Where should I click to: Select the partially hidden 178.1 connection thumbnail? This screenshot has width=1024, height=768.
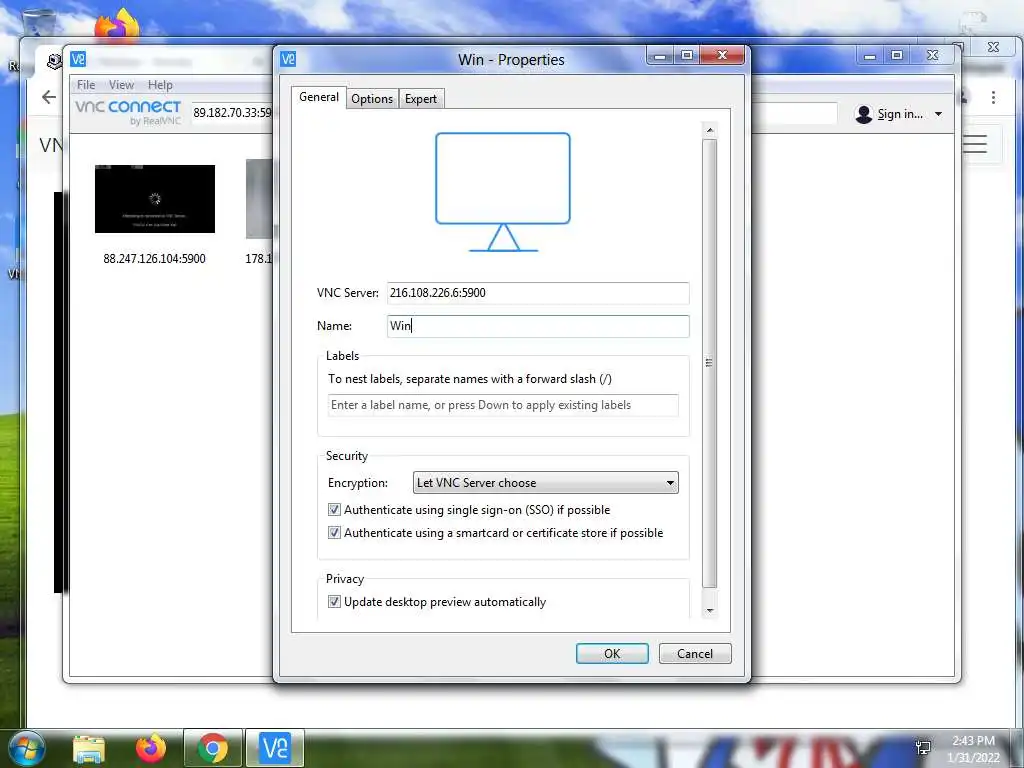coord(259,199)
